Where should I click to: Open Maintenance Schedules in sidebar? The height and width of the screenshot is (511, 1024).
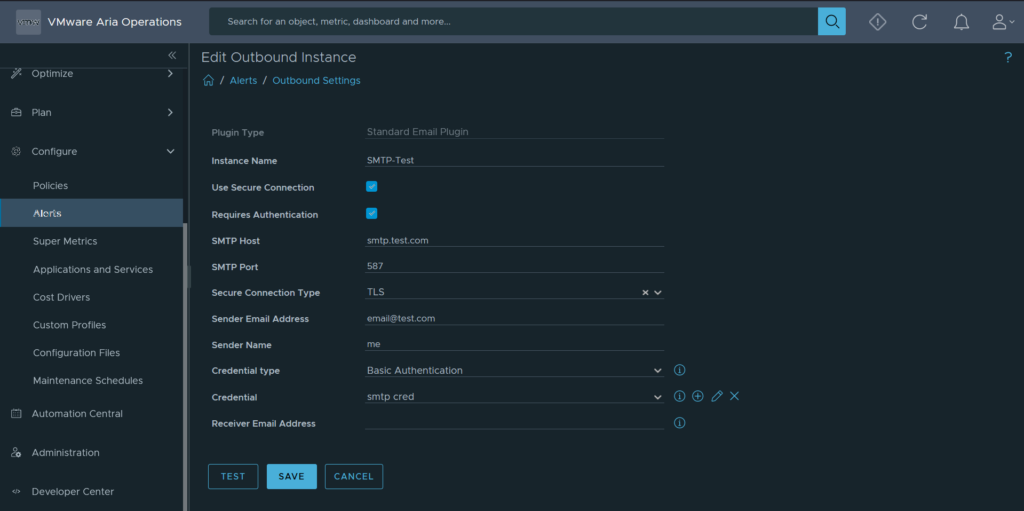88,380
